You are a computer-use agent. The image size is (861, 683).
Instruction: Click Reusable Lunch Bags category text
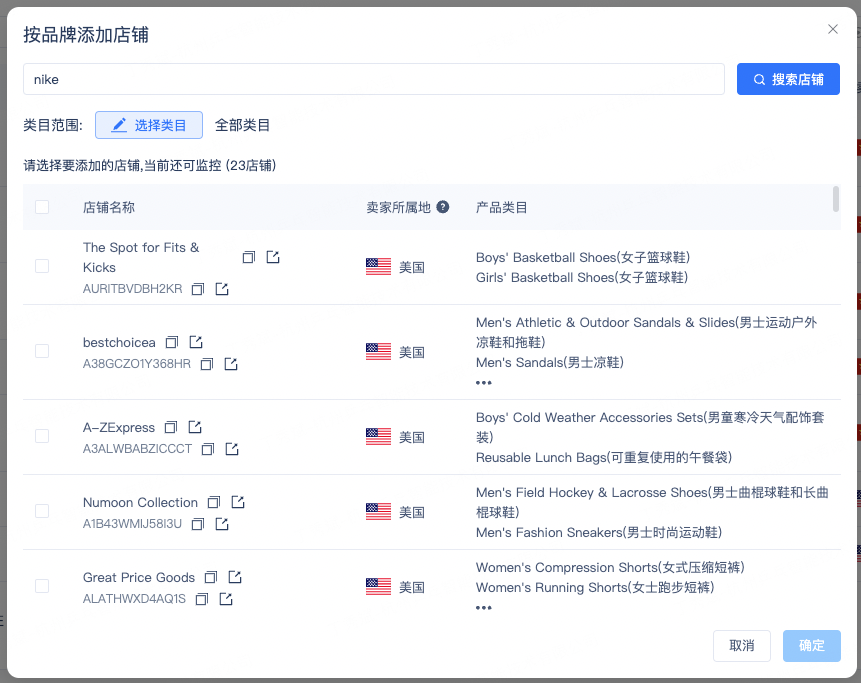point(603,457)
